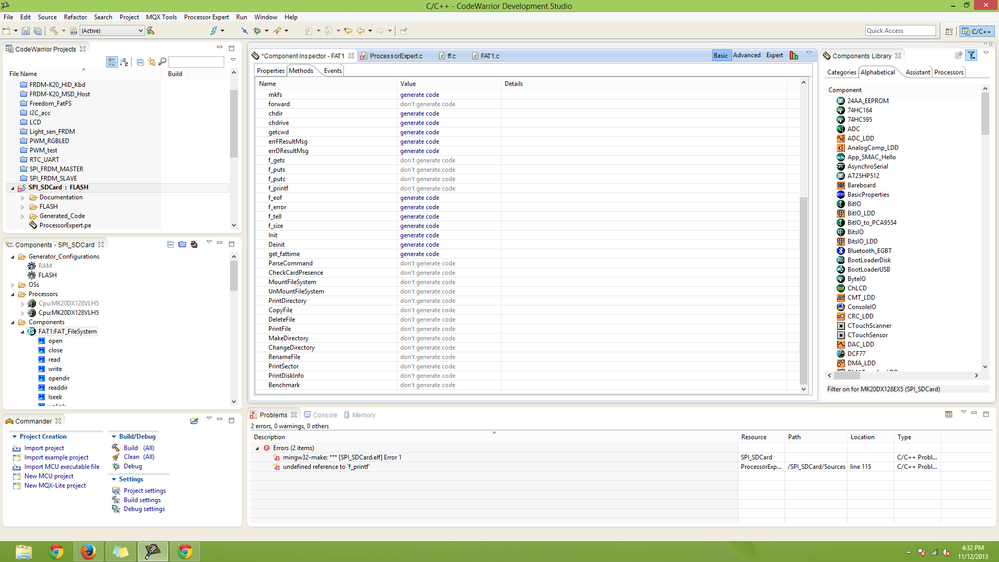This screenshot has width=999, height=562.
Task: Click Collapse All in CodeWarrior Projects panel
Action: point(140,62)
